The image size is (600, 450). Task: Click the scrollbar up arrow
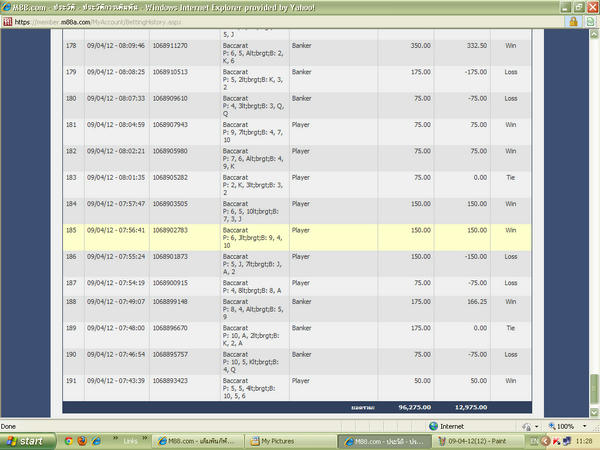coord(594,34)
